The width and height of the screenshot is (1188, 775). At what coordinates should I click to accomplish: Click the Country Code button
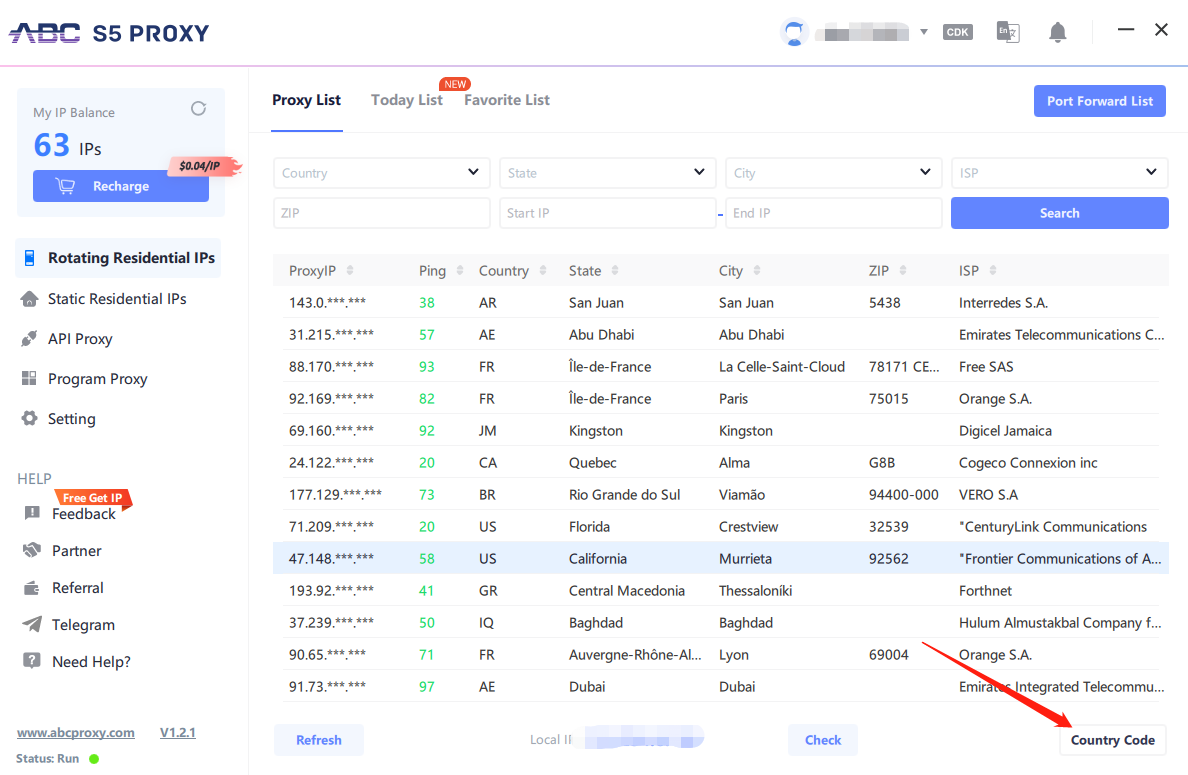[1112, 740]
